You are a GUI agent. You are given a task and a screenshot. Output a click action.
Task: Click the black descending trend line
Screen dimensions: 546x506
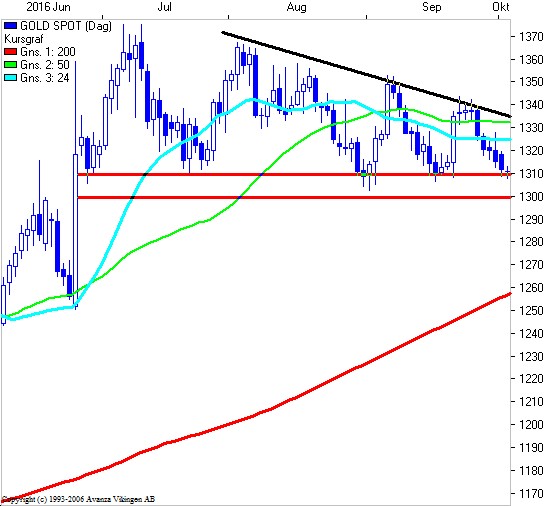click(366, 75)
